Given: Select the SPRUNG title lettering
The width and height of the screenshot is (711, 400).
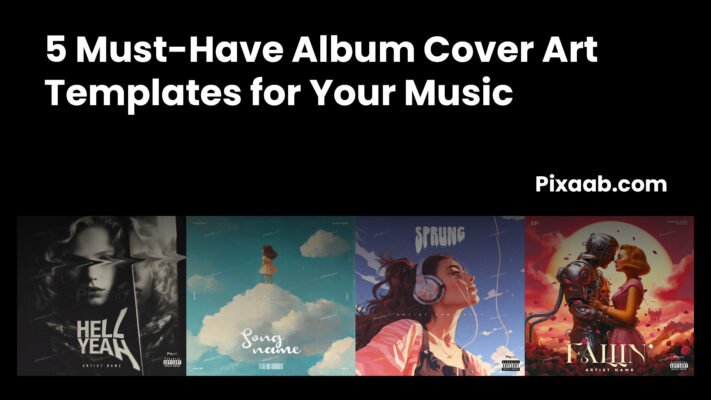Looking at the screenshot, I should point(440,238).
